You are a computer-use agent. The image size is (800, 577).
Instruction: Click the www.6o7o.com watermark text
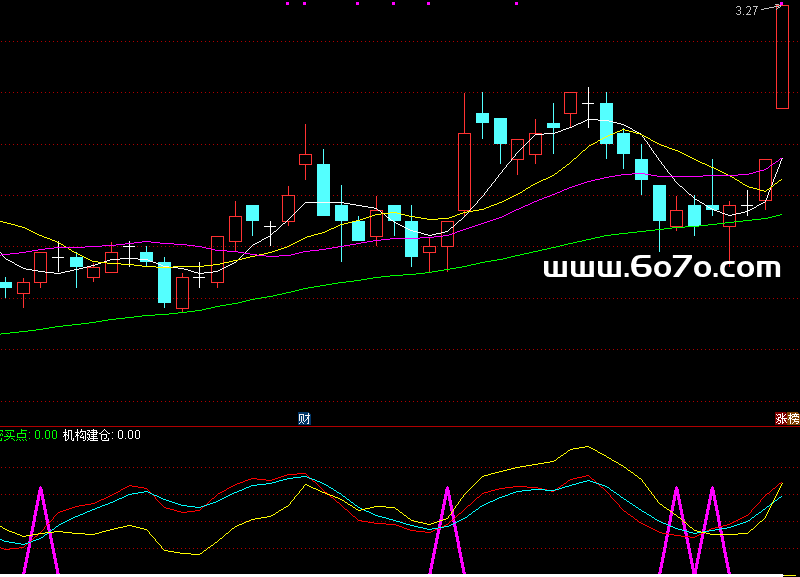click(661, 268)
